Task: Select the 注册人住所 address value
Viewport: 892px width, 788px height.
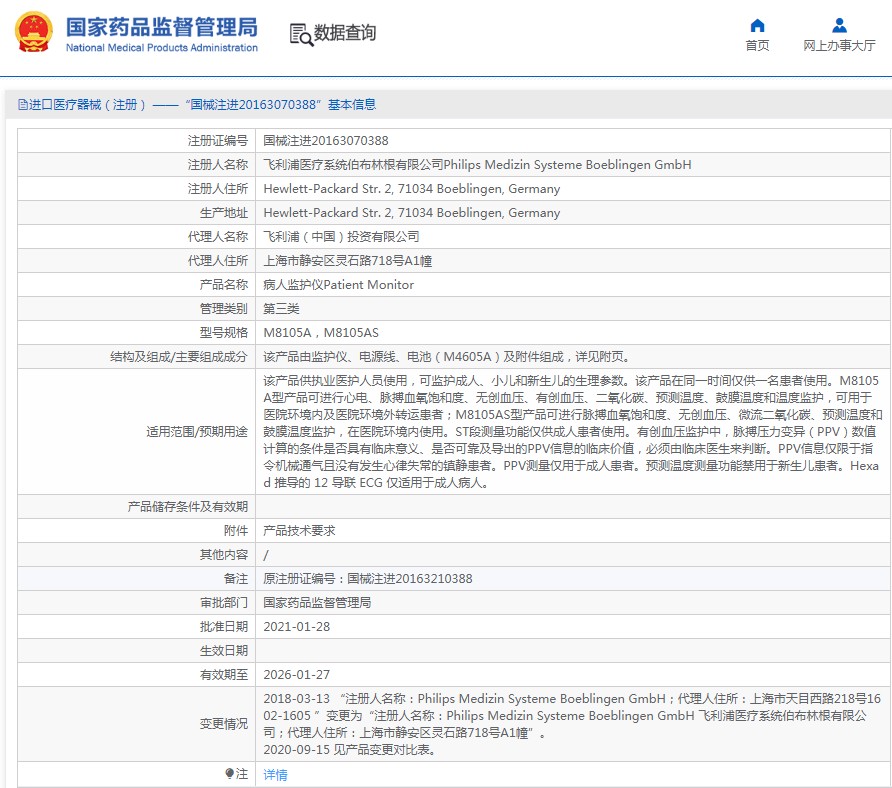Action: point(411,188)
